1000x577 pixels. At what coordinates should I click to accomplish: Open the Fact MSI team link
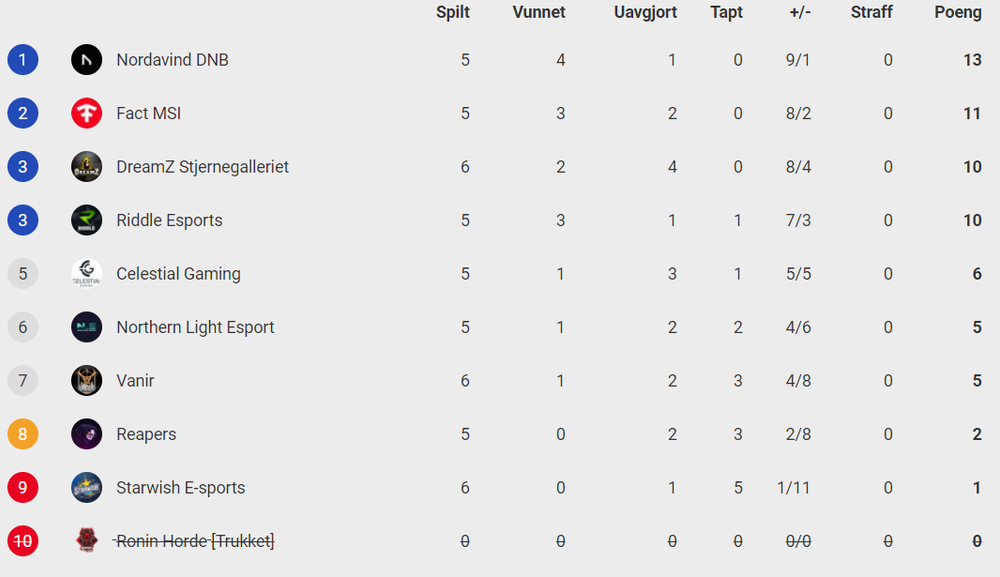[x=149, y=113]
